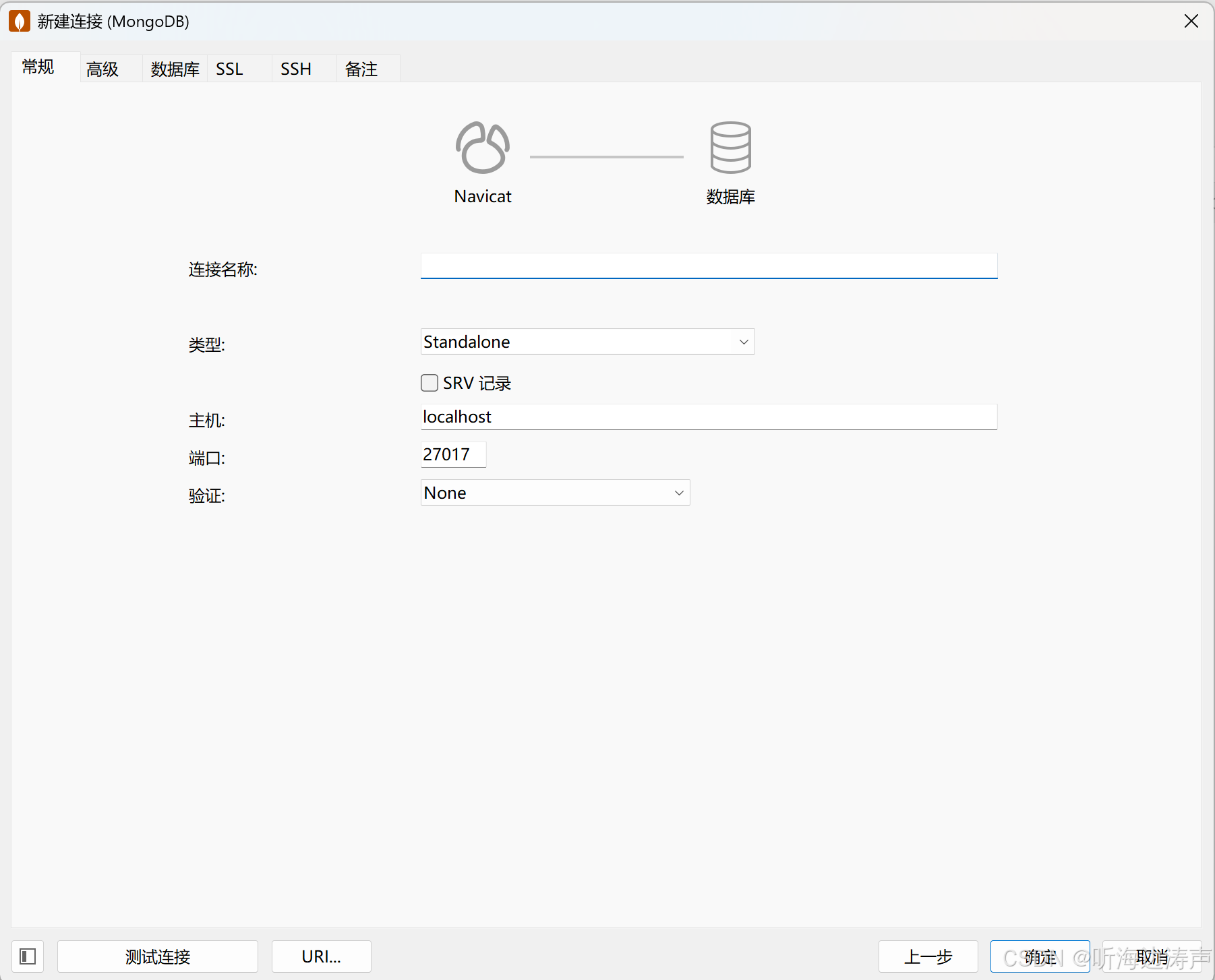The height and width of the screenshot is (980, 1215).
Task: Click the 端口 port field showing 27017
Action: click(x=452, y=454)
